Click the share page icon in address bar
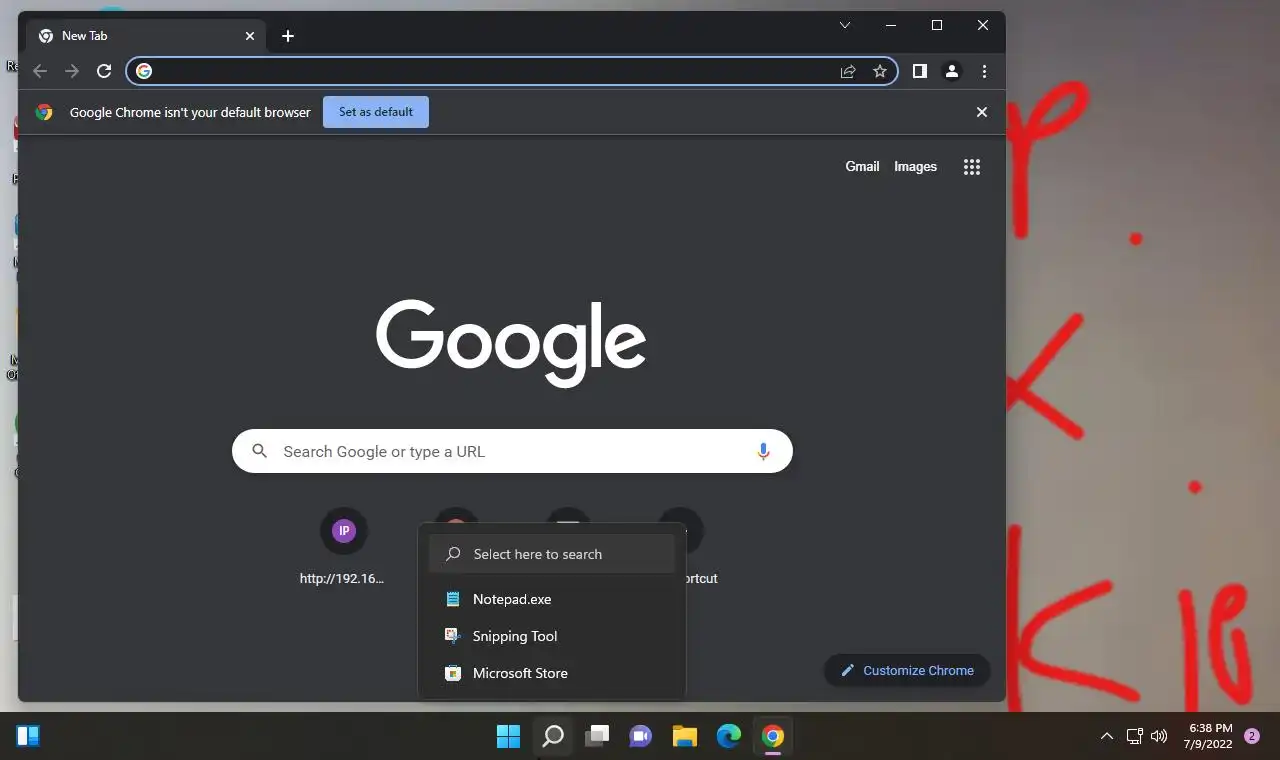Image resolution: width=1280 pixels, height=760 pixels. 848,71
